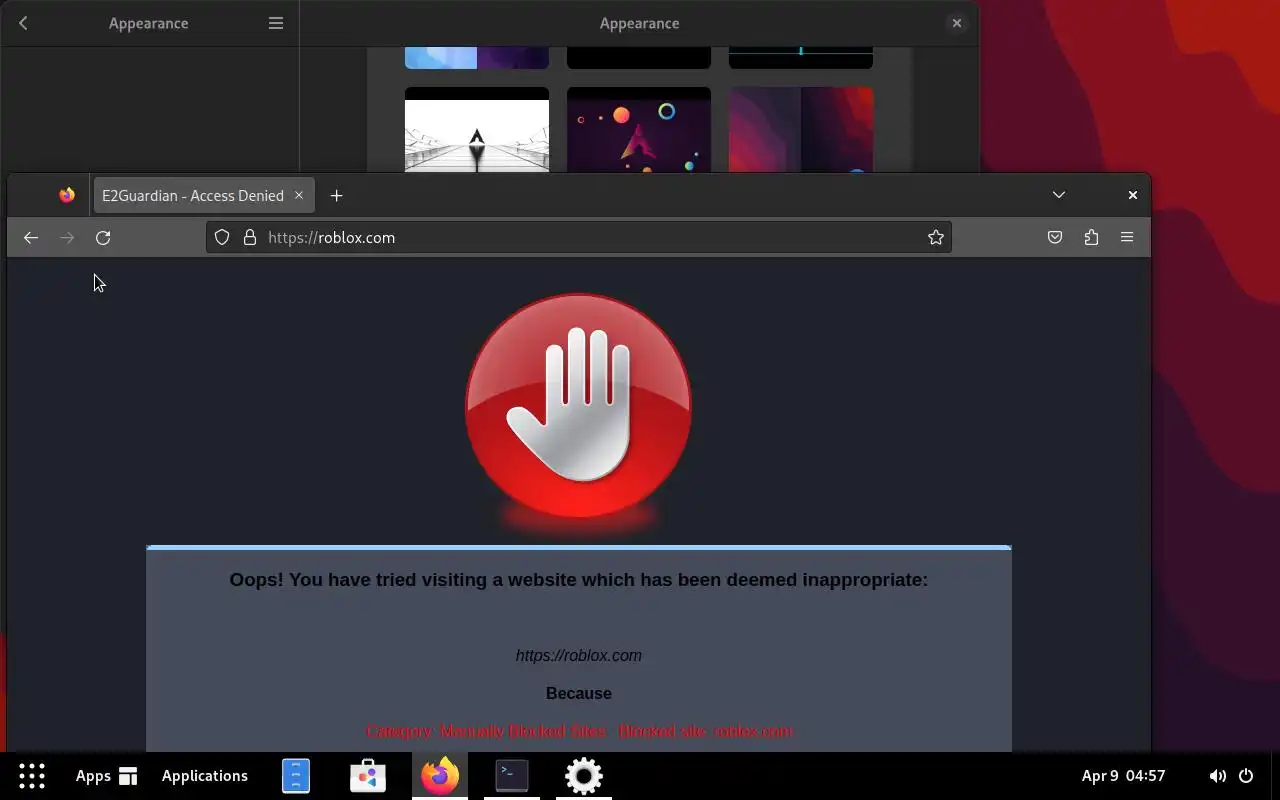
Task: Open the app grid launcher dots
Action: pos(32,775)
